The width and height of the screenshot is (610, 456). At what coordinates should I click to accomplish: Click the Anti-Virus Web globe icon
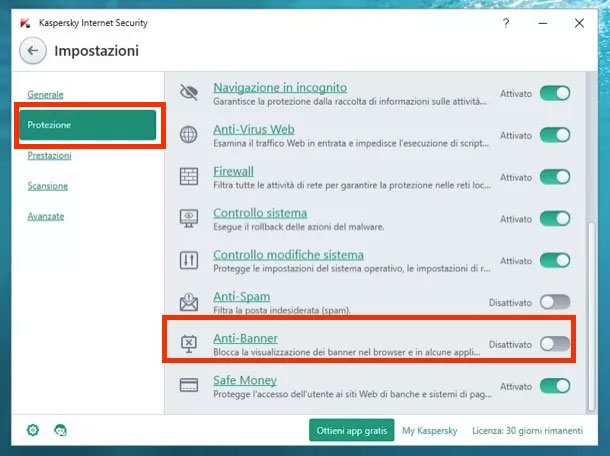pyautogui.click(x=188, y=134)
